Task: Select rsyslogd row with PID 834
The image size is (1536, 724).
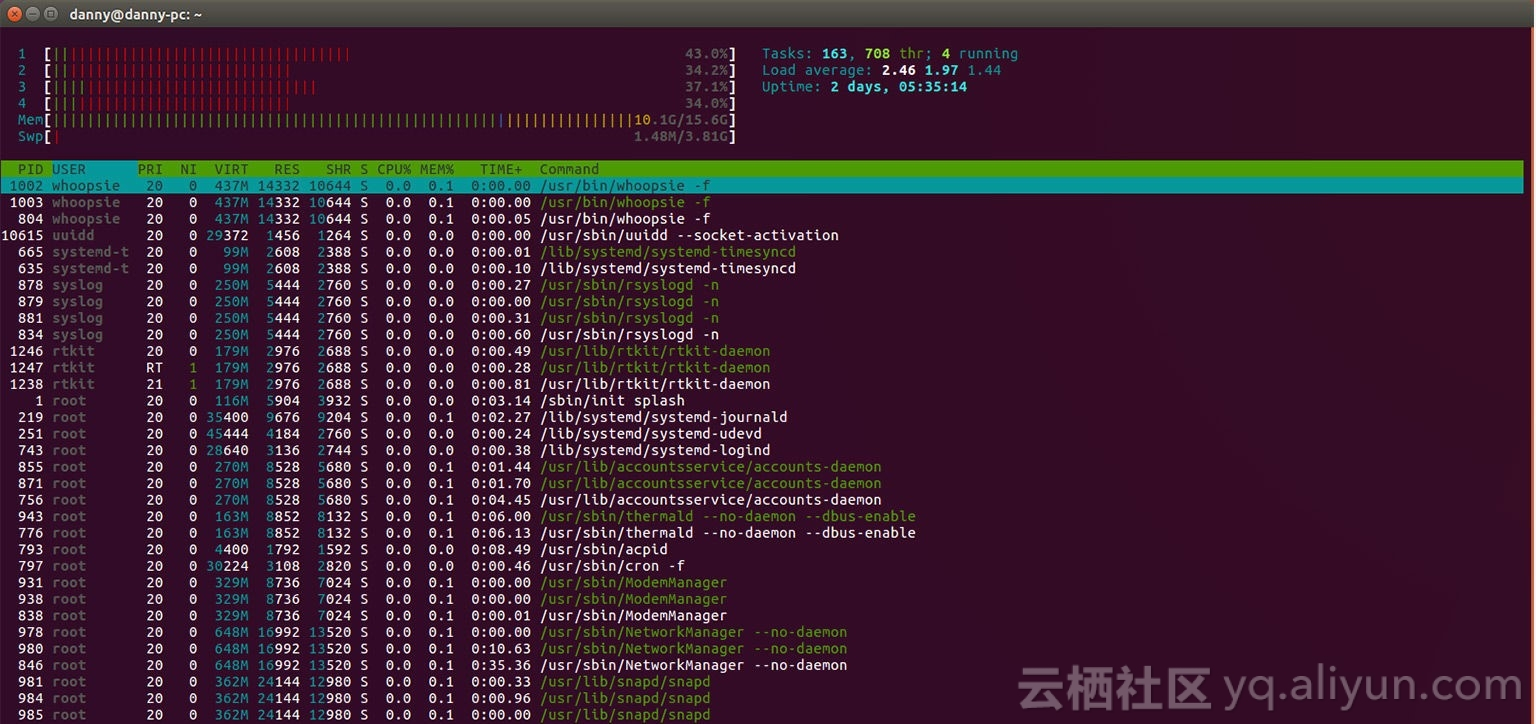Action: pyautogui.click(x=762, y=334)
